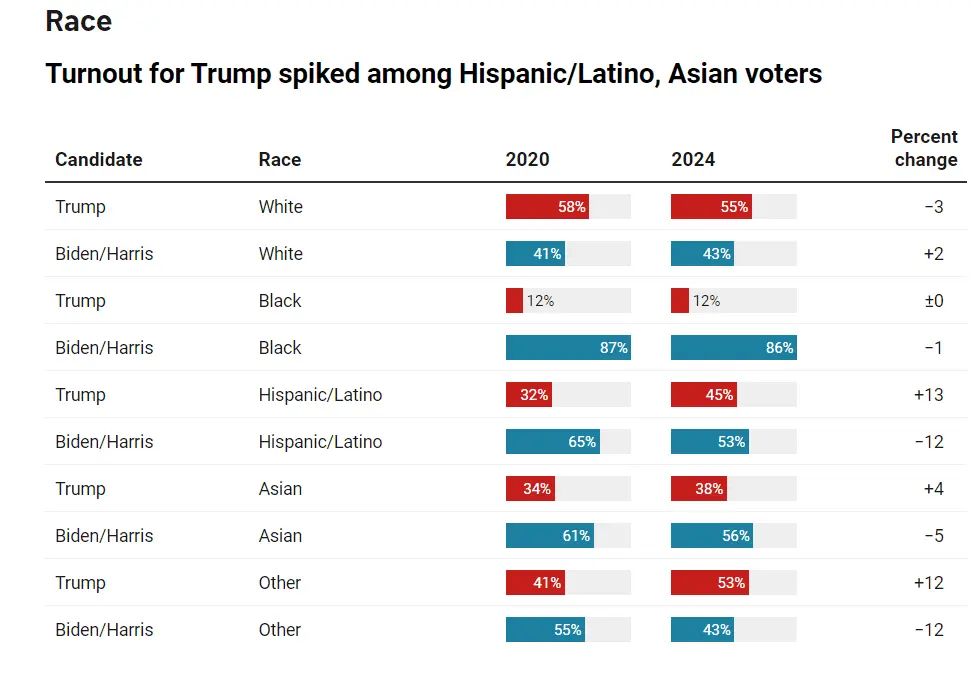Click the +4 percent change value
This screenshot has height=676, width=980.
pos(932,489)
